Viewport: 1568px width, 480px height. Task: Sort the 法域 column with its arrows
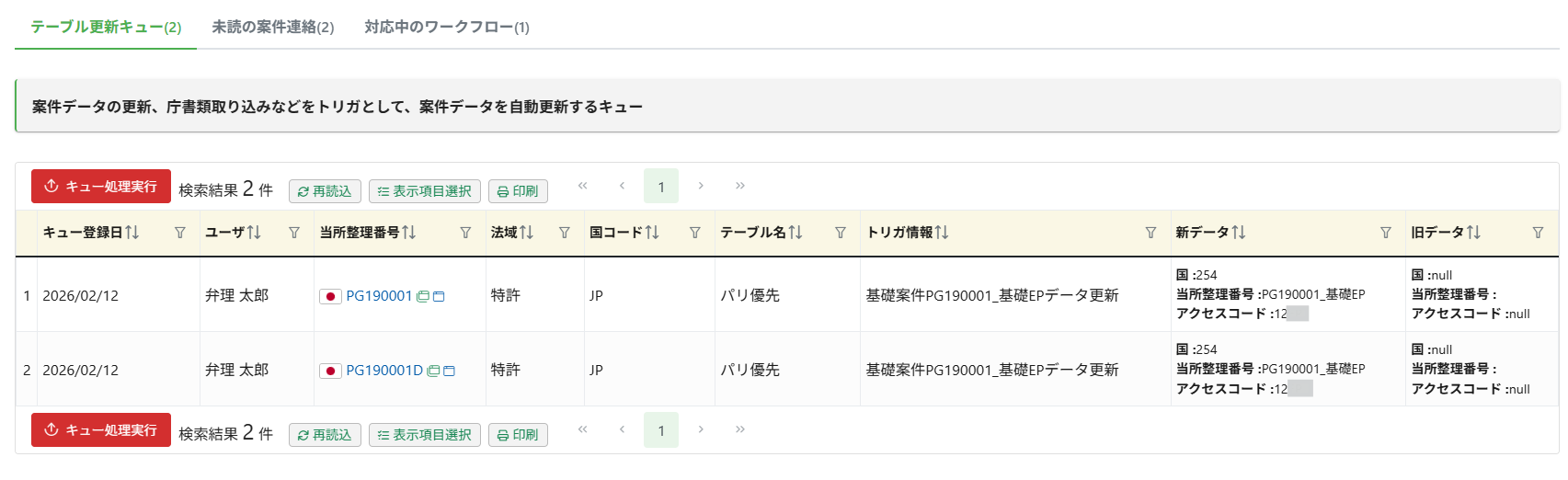tap(526, 233)
